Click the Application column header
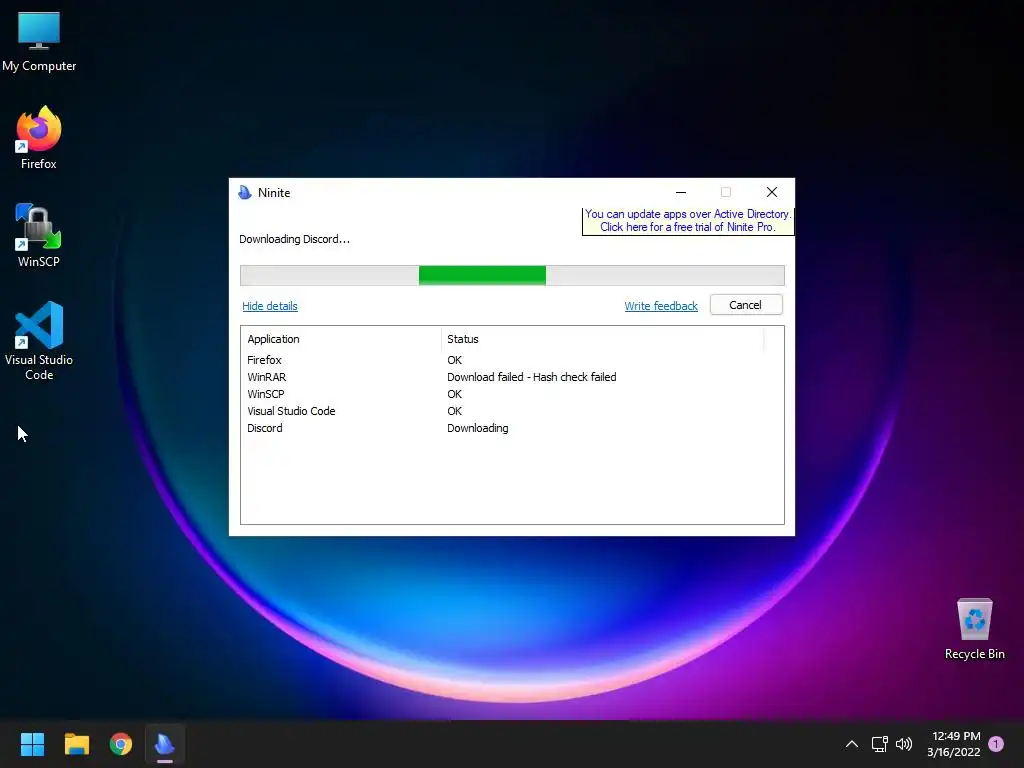 (x=341, y=339)
